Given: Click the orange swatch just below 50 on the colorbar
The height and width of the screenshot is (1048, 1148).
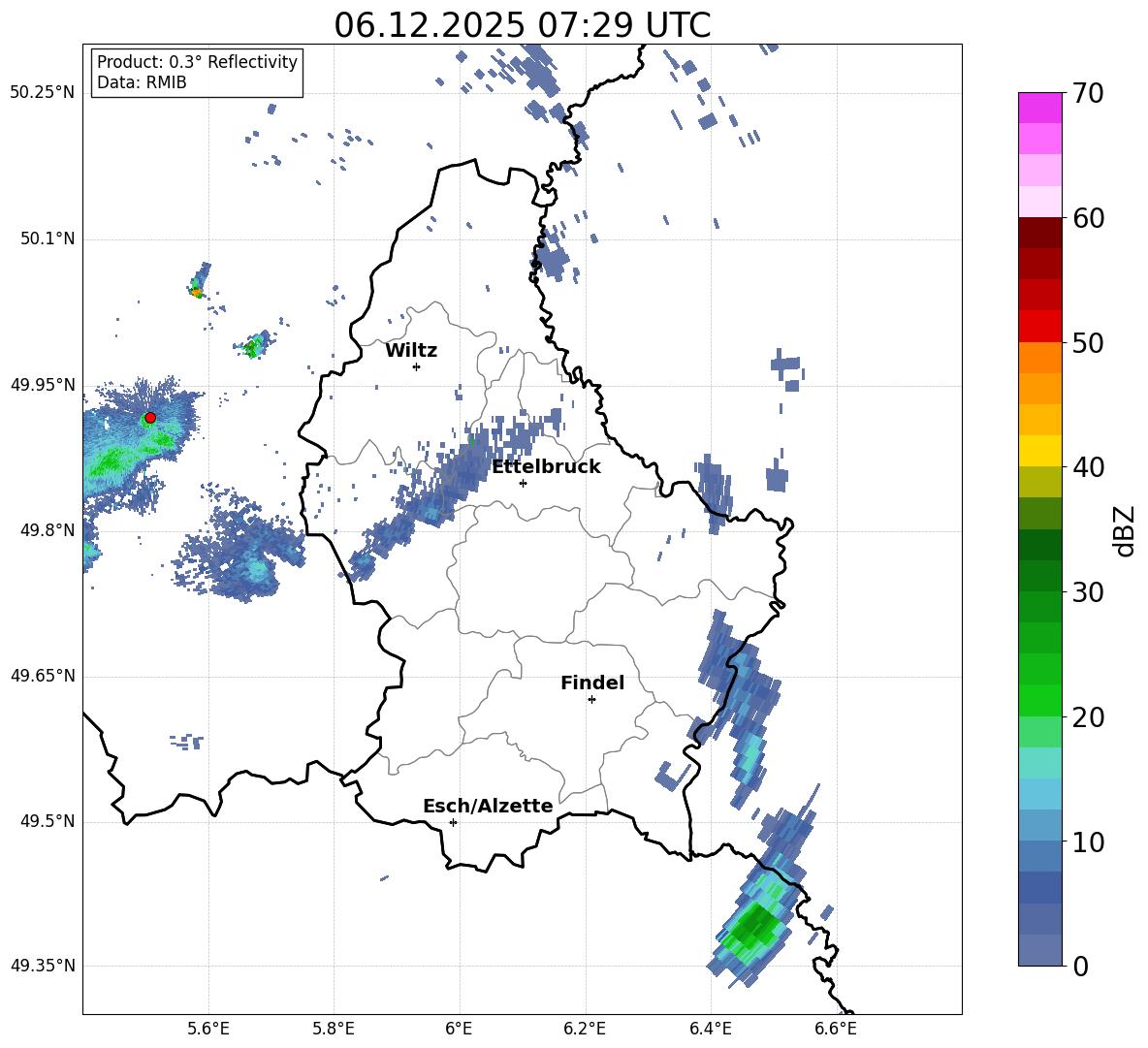Looking at the screenshot, I should coord(1039,358).
